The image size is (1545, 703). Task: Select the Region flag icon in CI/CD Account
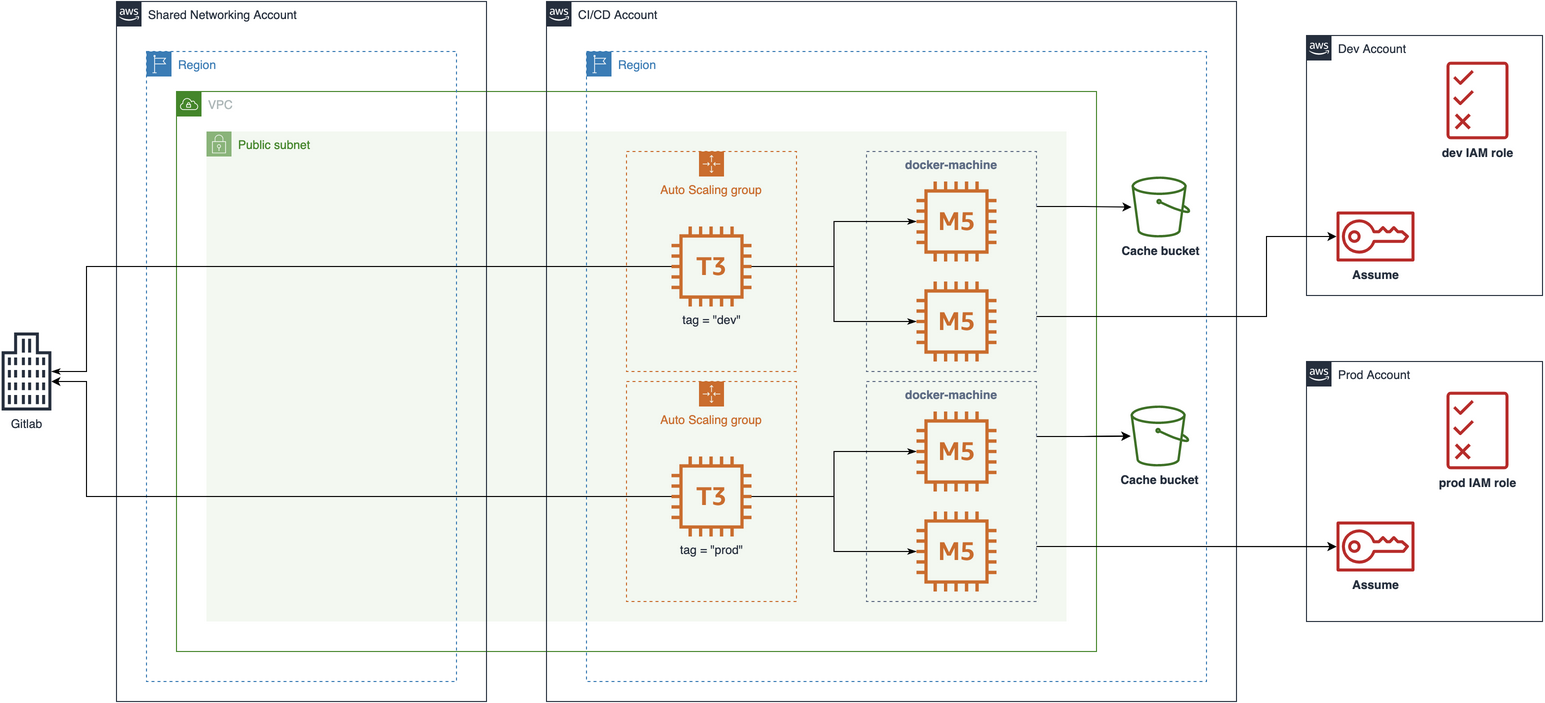pyautogui.click(x=599, y=64)
